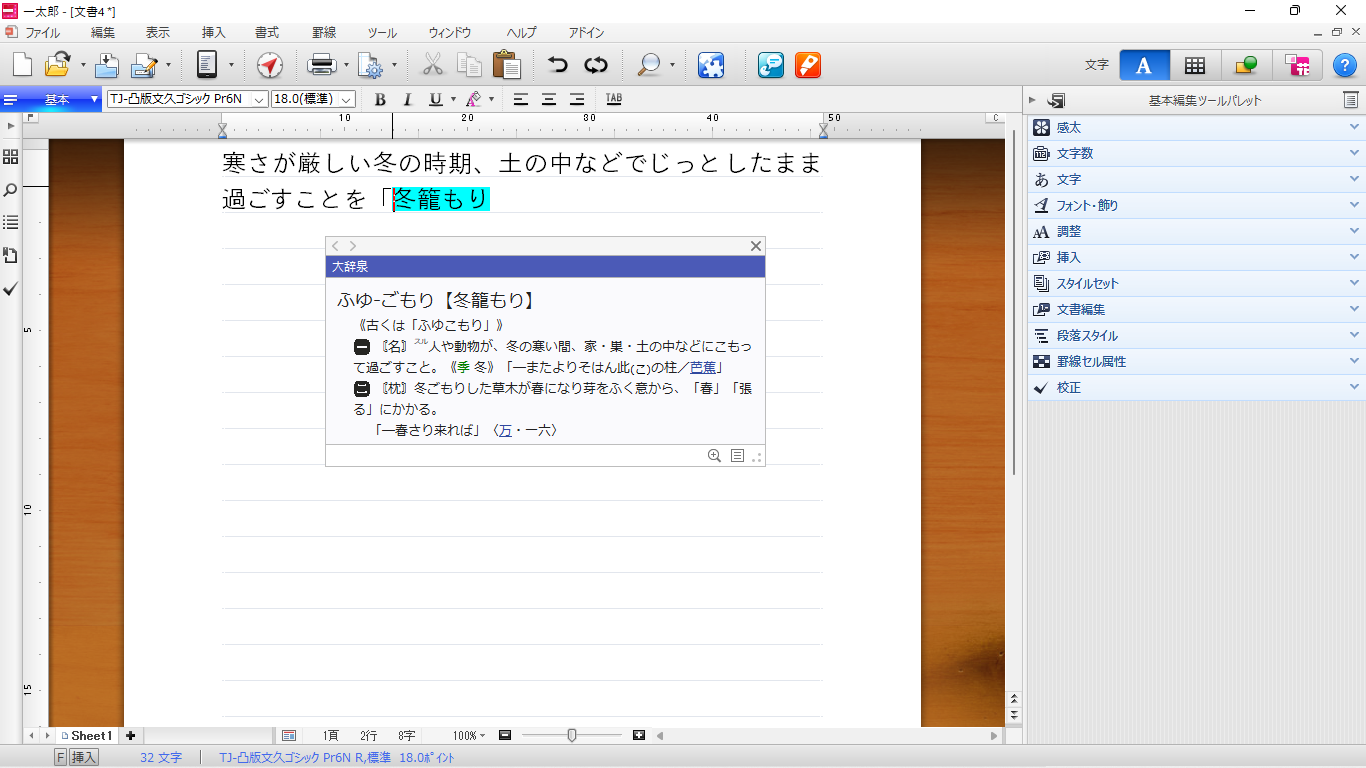Paste with the clipboard icon
The height and width of the screenshot is (768, 1366).
click(507, 65)
